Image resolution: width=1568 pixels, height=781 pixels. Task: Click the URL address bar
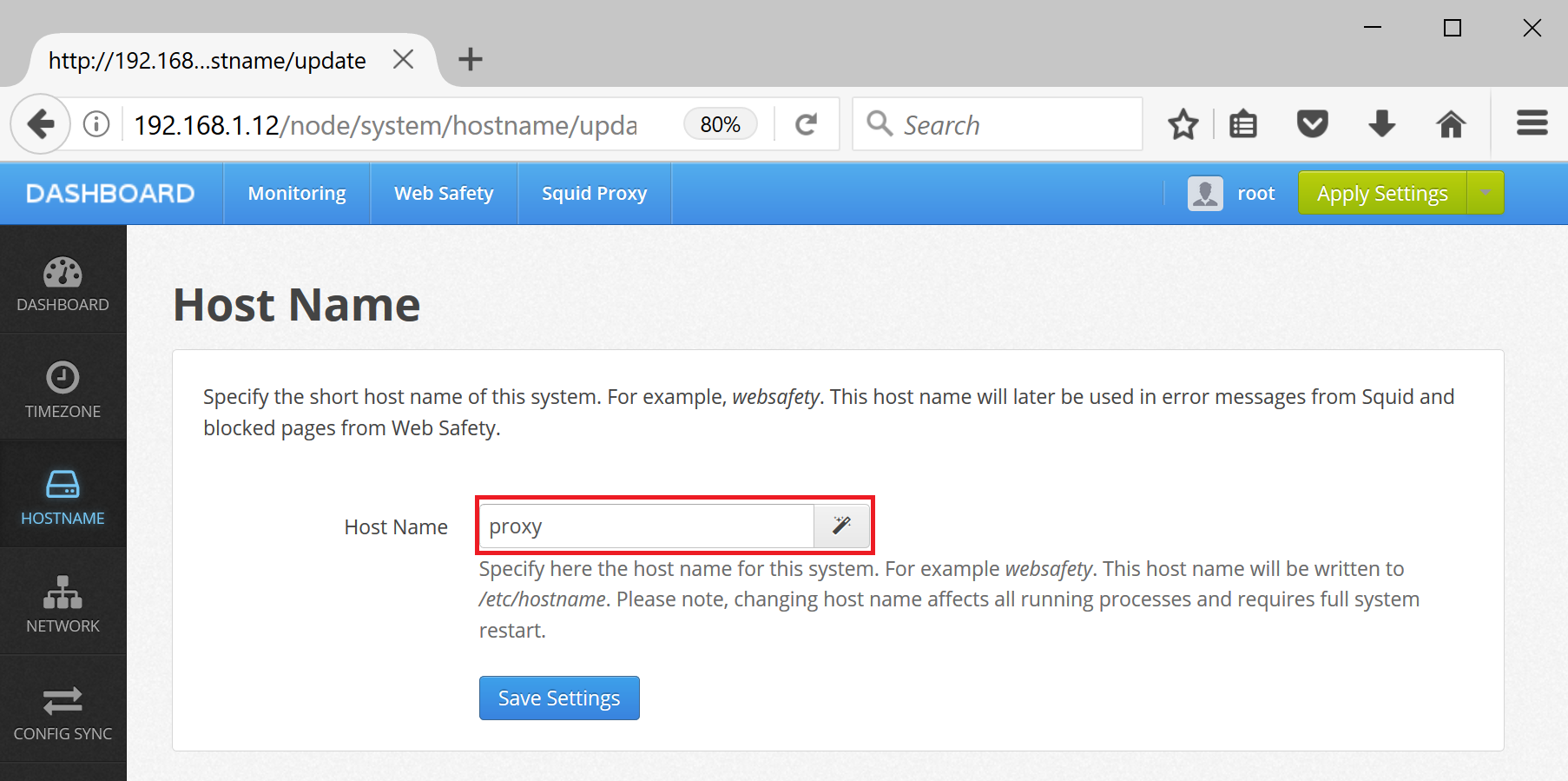point(386,124)
